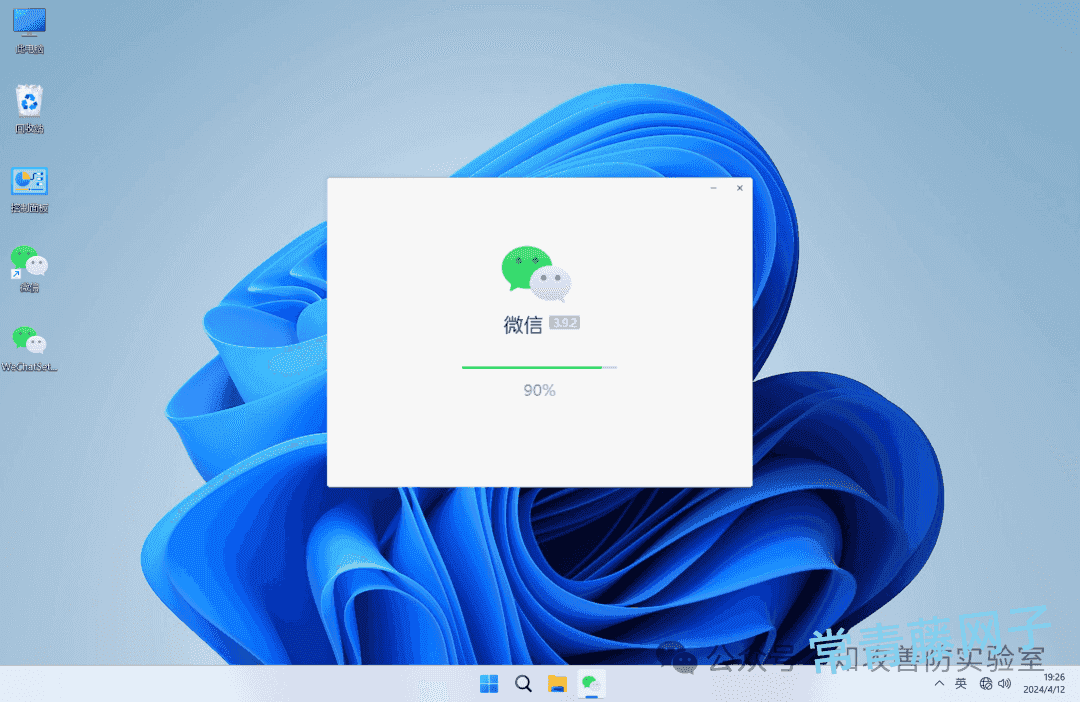Click the green installation progress bar

(x=539, y=367)
